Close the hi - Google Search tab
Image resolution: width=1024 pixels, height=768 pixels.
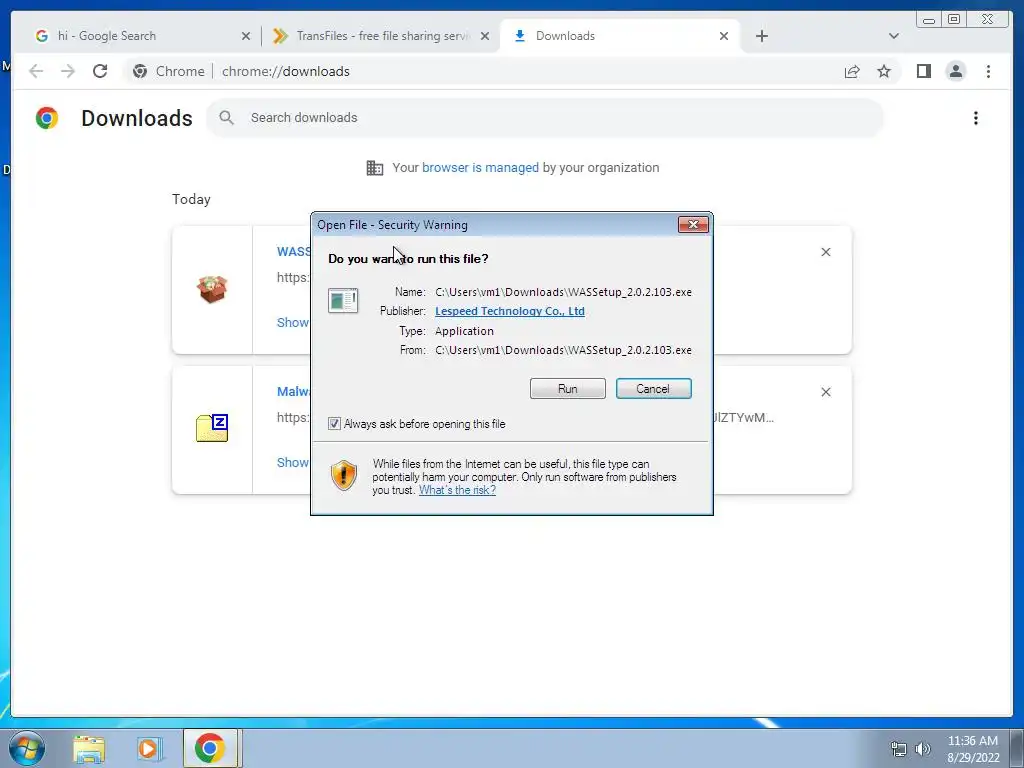[x=246, y=37]
